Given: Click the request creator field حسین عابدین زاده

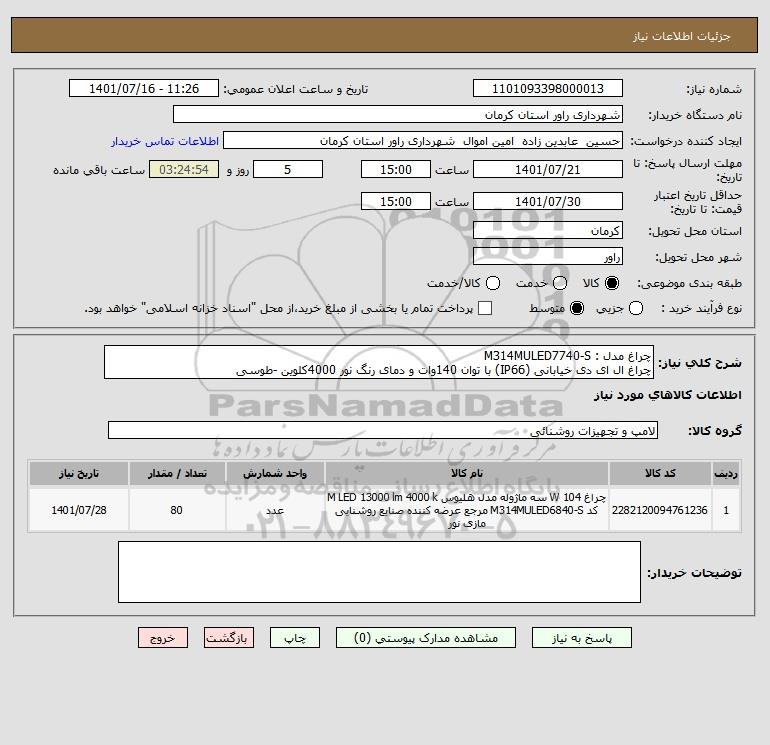Looking at the screenshot, I should (x=423, y=140).
